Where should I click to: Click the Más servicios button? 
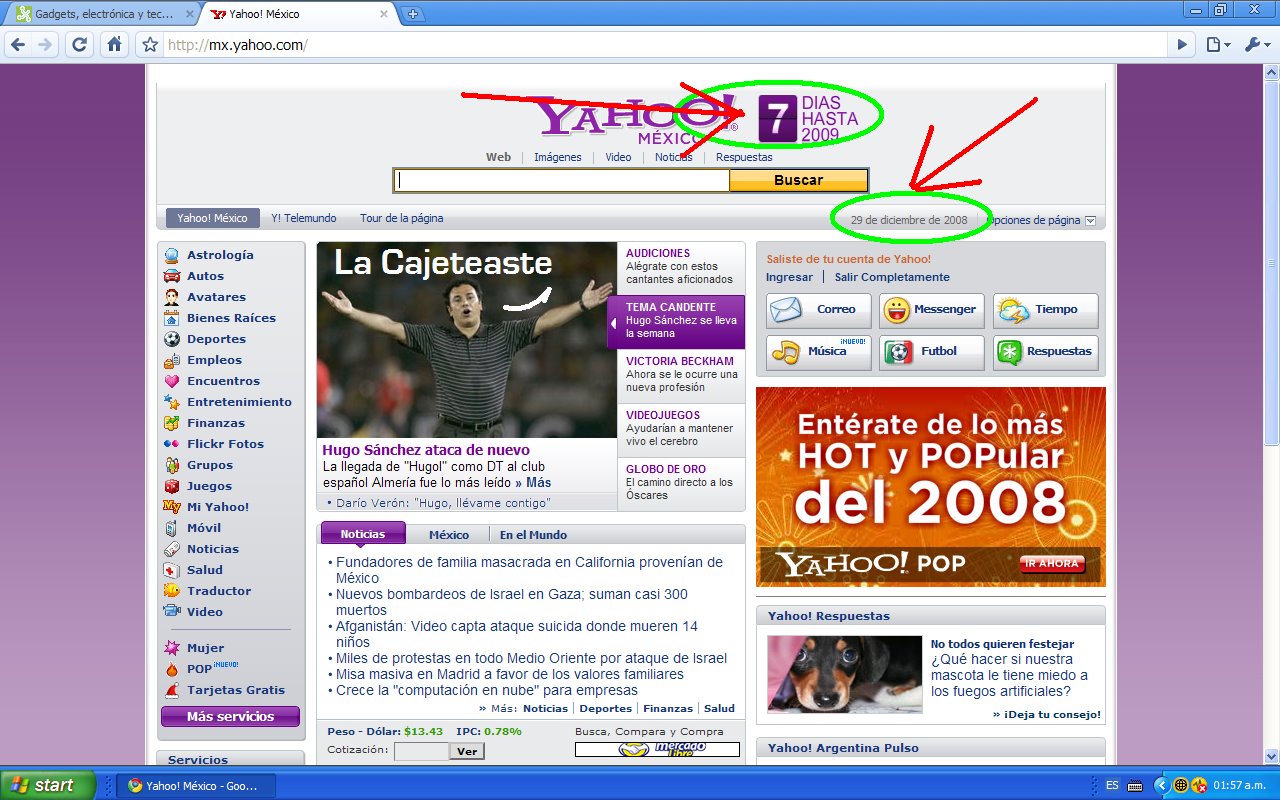pyautogui.click(x=230, y=717)
